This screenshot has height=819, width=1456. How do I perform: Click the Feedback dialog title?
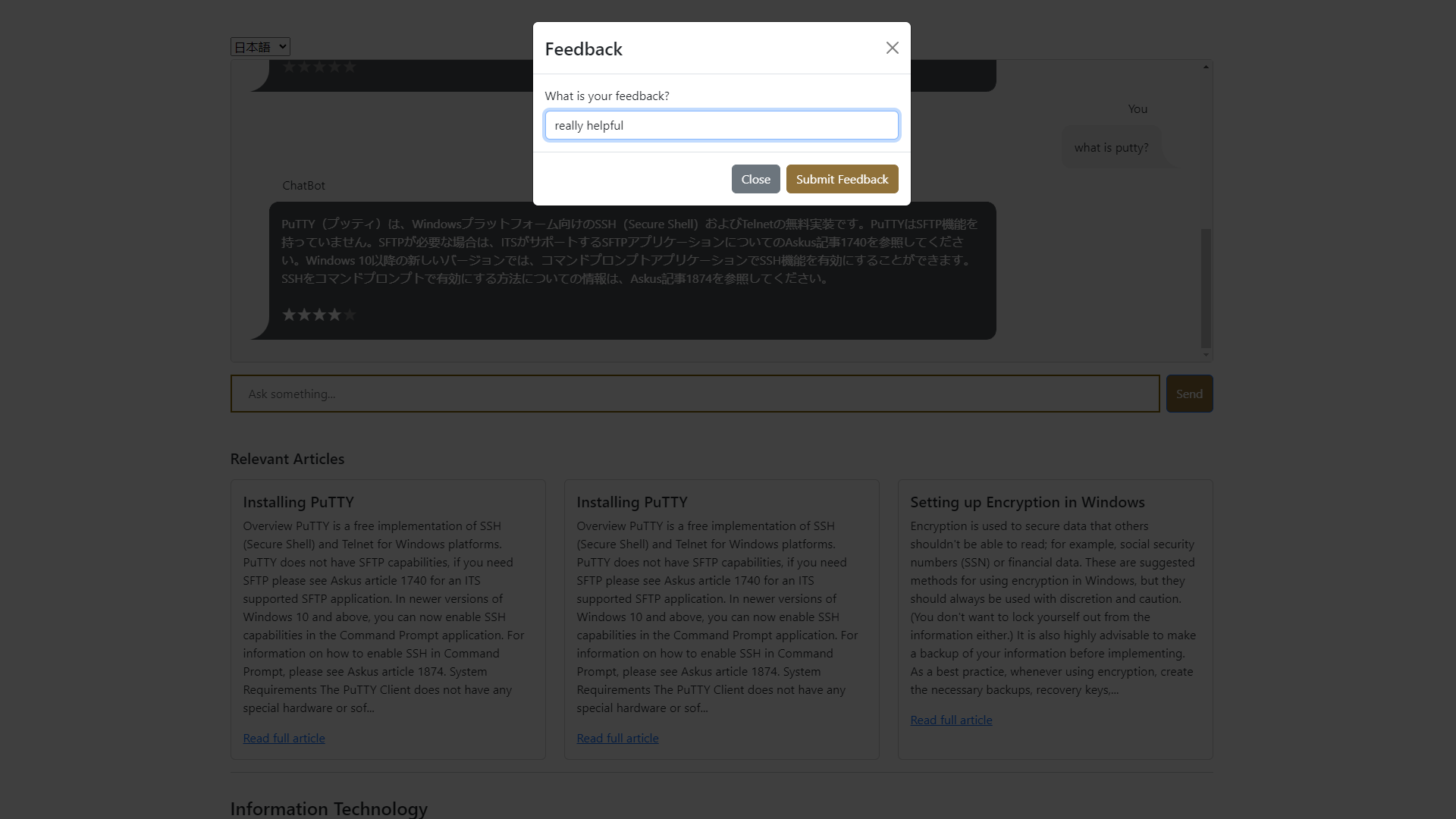point(583,49)
